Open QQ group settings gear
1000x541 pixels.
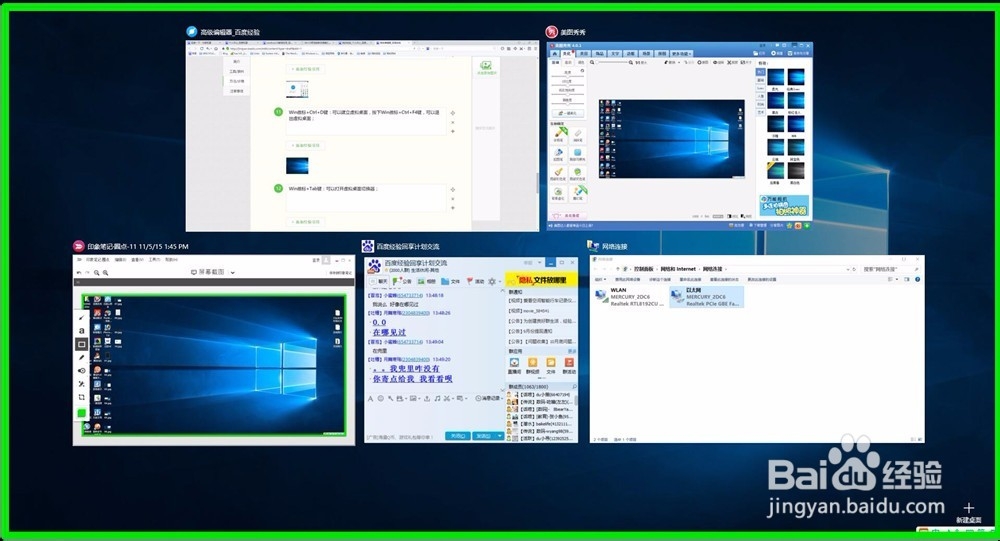492,281
